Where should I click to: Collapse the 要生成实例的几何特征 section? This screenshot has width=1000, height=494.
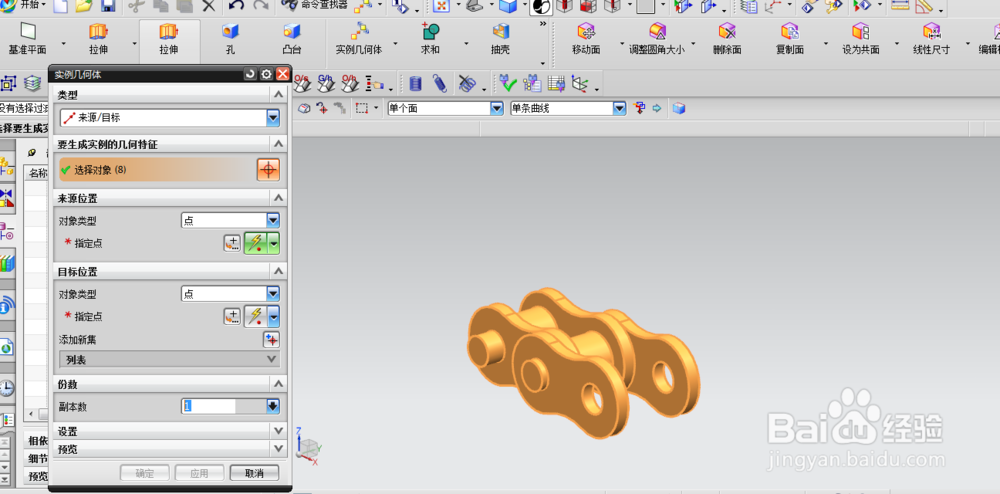click(278, 145)
